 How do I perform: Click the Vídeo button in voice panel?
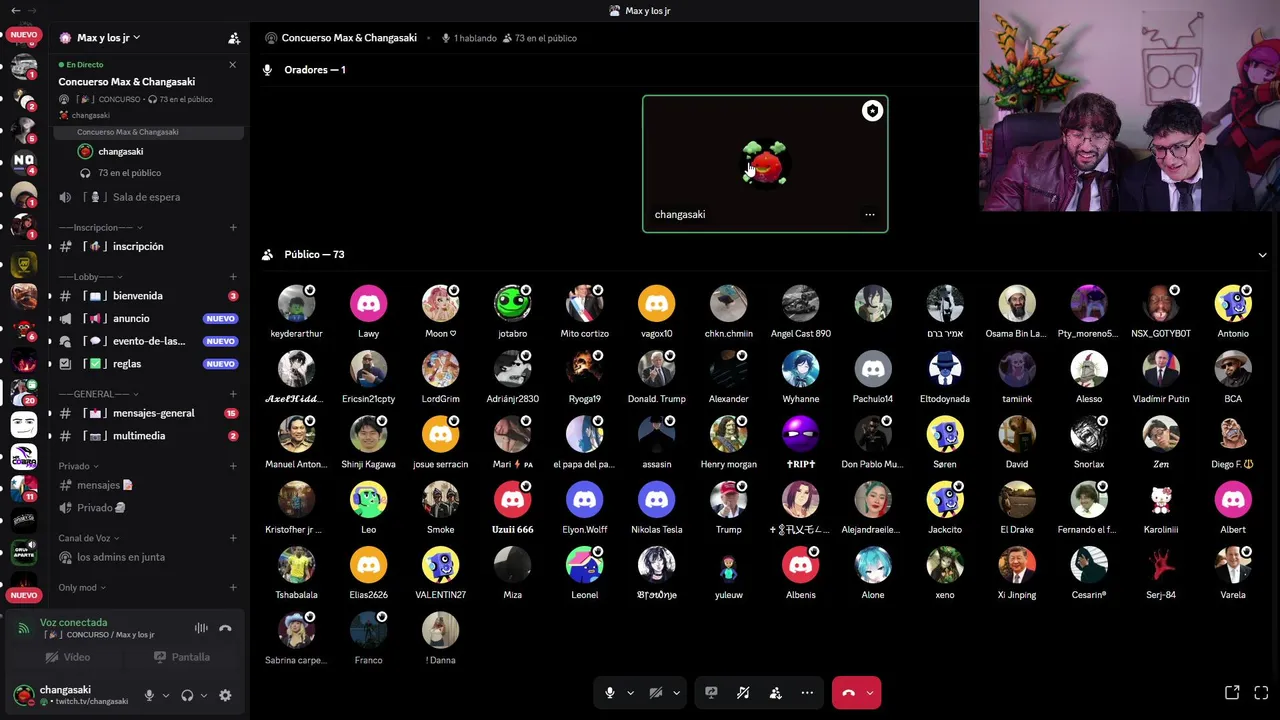(x=68, y=657)
